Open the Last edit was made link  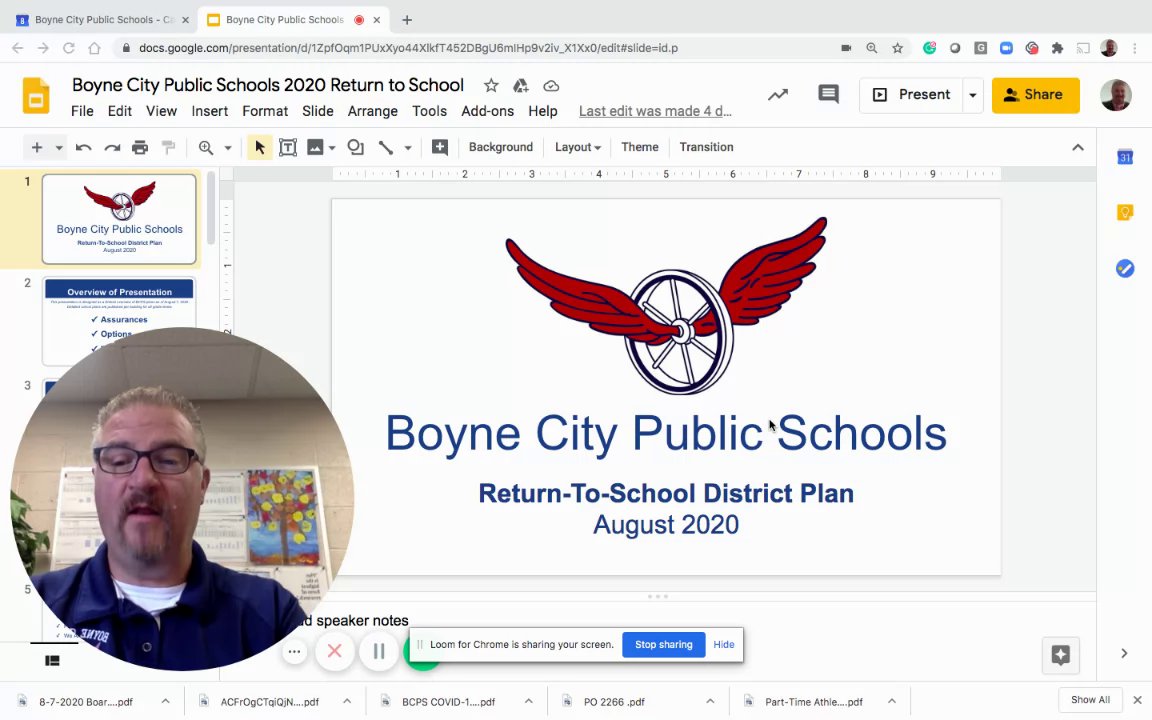[655, 111]
